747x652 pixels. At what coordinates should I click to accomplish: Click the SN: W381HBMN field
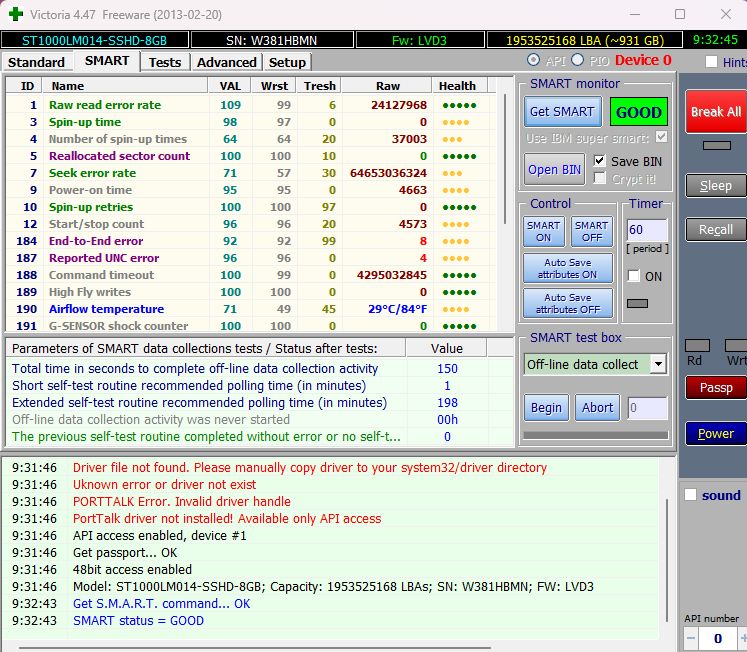pos(272,40)
